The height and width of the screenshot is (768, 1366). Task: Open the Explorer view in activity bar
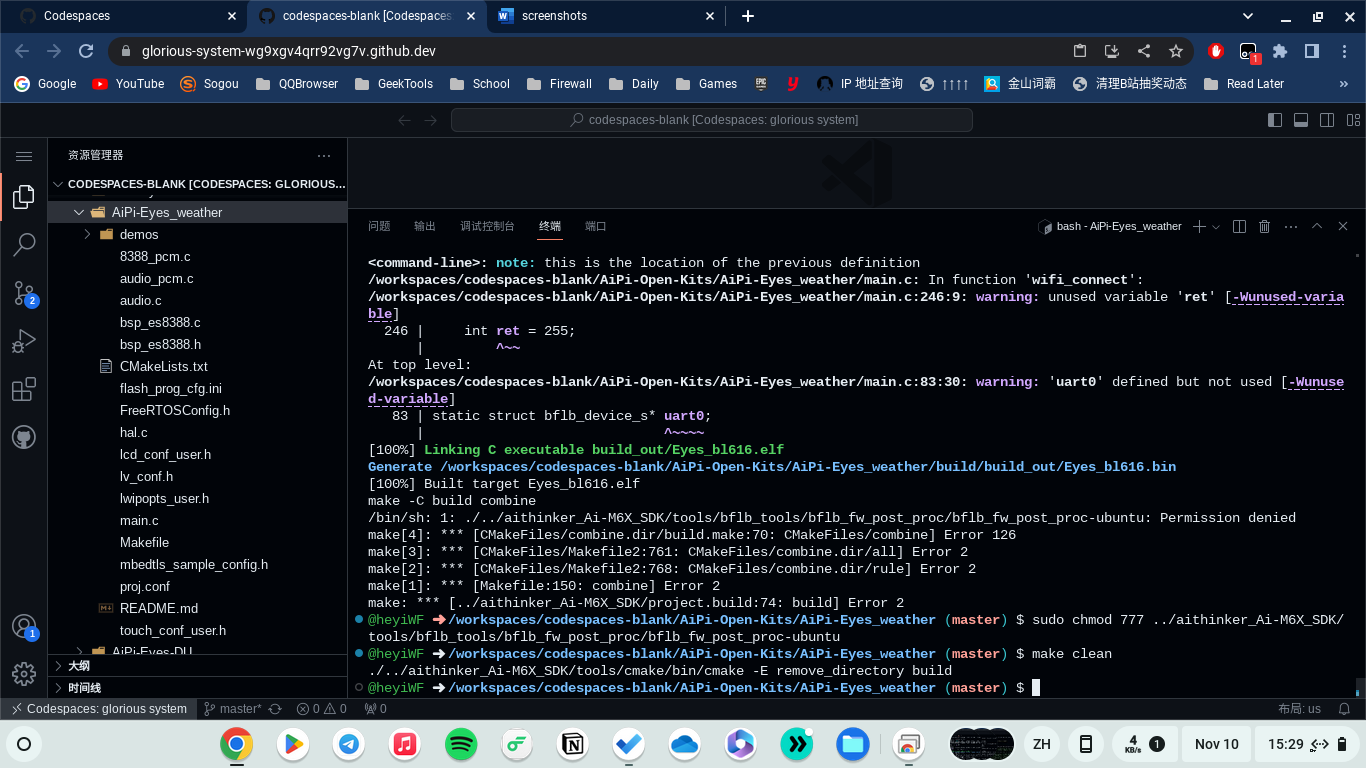pos(24,197)
